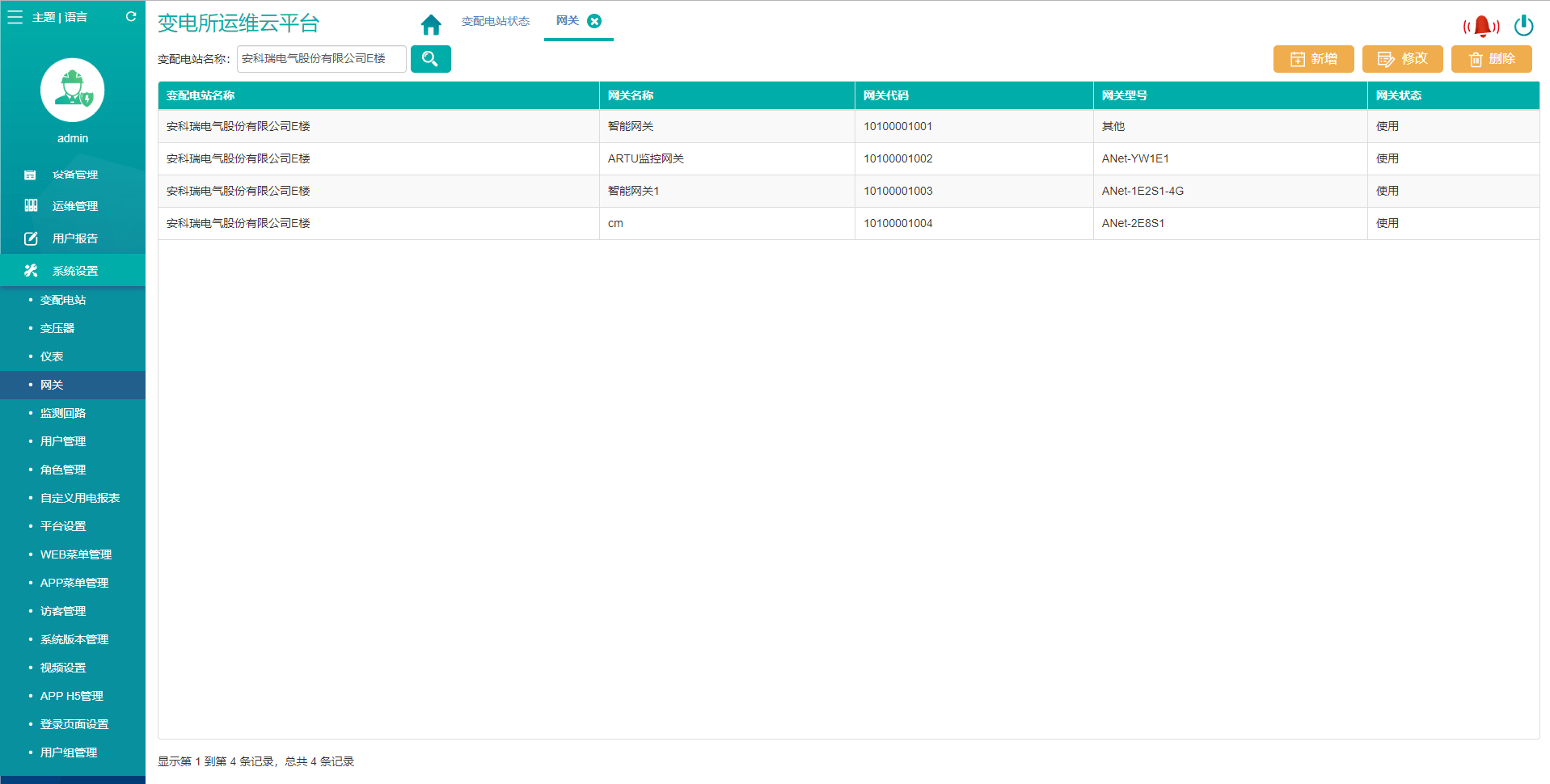
Task: Go to the home icon
Action: [431, 25]
